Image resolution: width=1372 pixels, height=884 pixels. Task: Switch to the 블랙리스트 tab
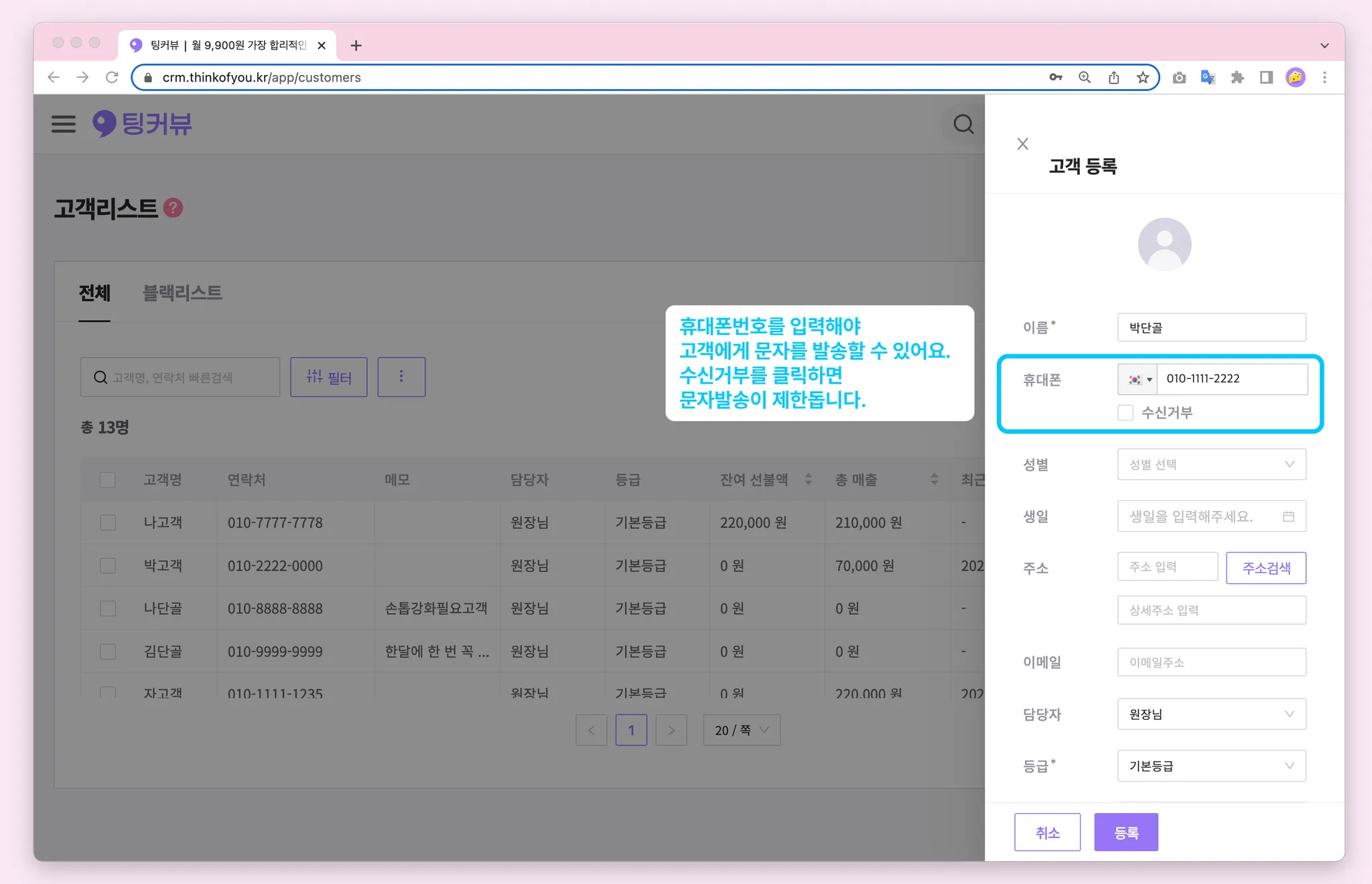182,293
